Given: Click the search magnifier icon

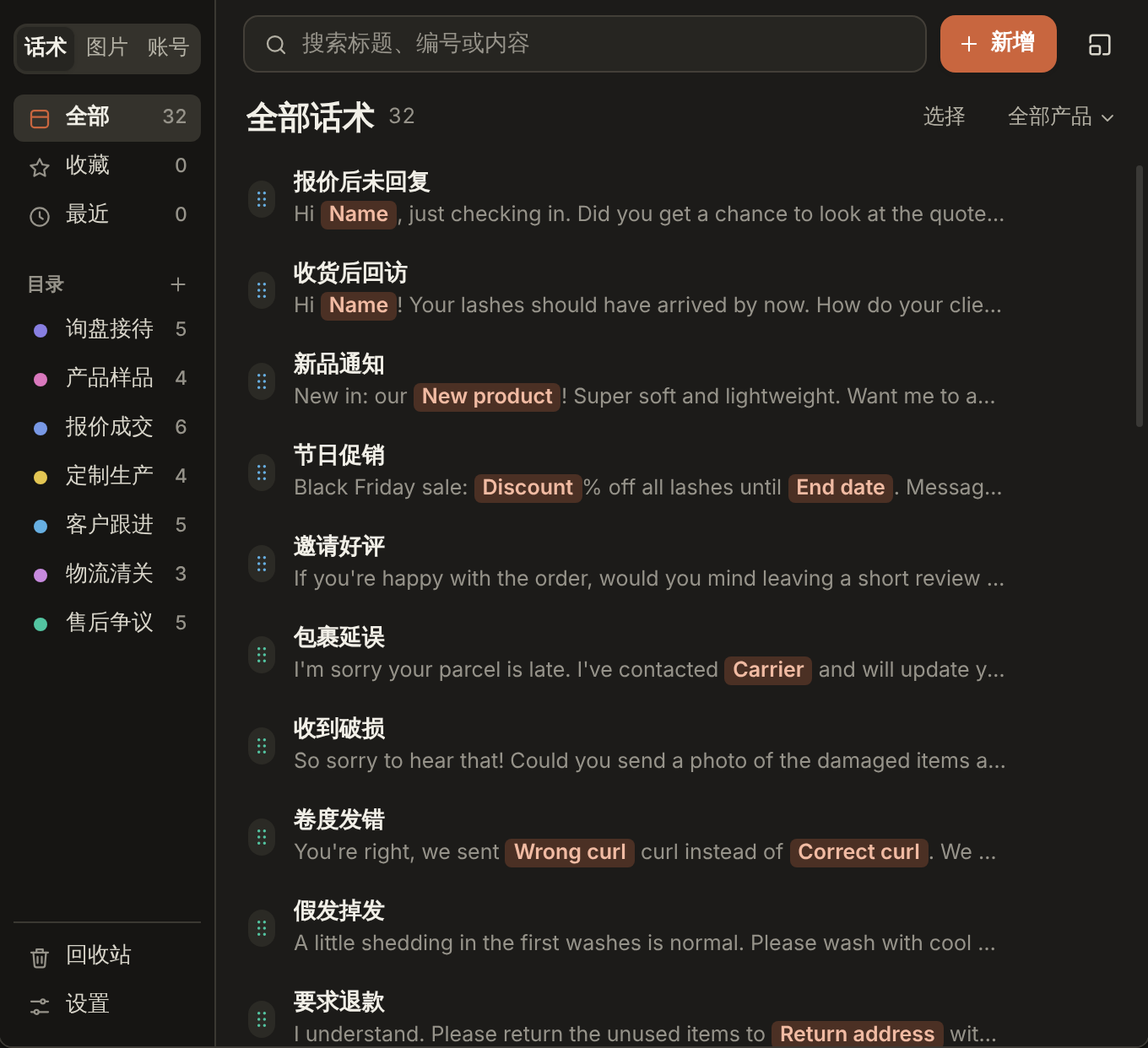Looking at the screenshot, I should (x=276, y=45).
